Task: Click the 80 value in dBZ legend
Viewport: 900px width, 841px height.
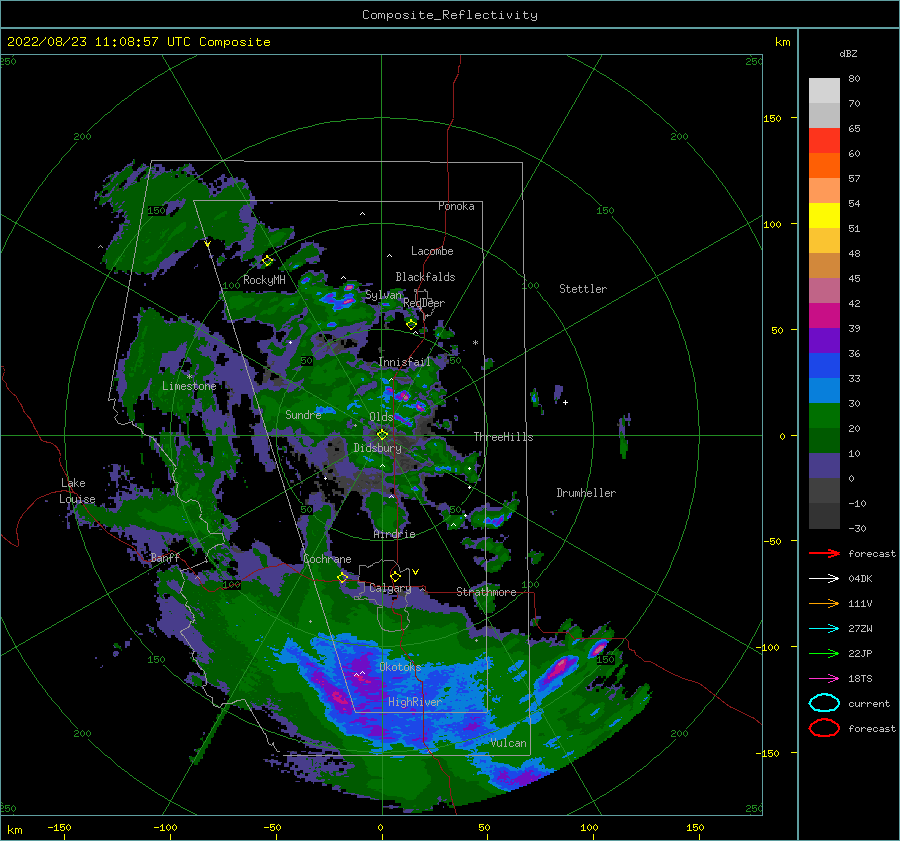Action: click(854, 79)
